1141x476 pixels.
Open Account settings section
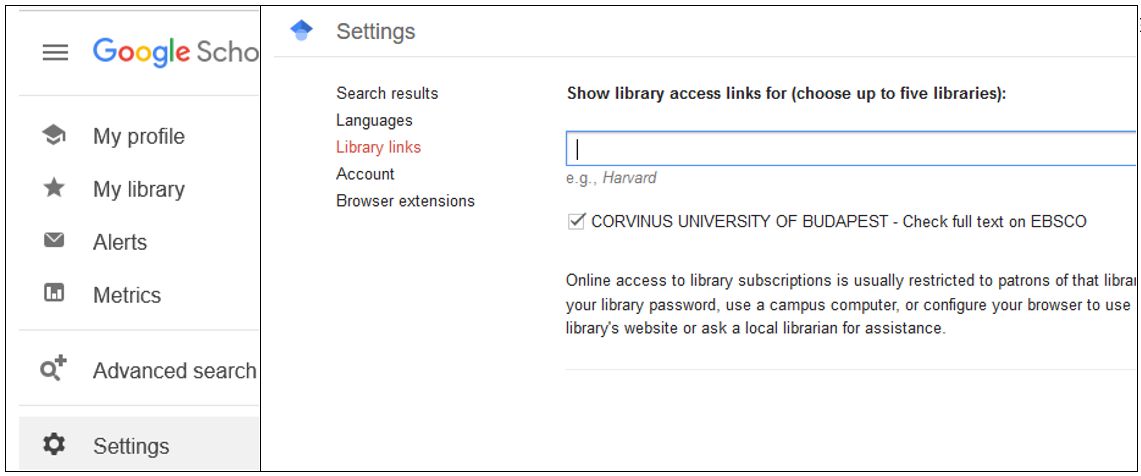(x=365, y=174)
